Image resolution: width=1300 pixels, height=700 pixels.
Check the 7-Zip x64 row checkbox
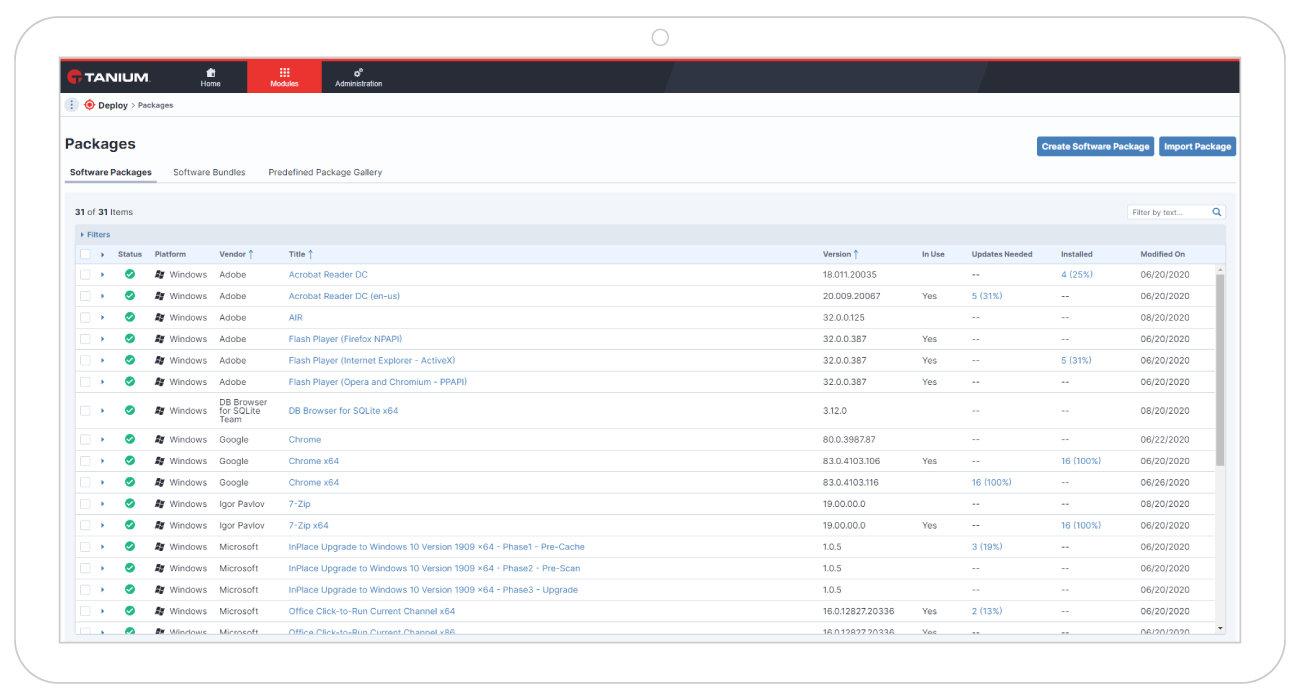click(85, 525)
